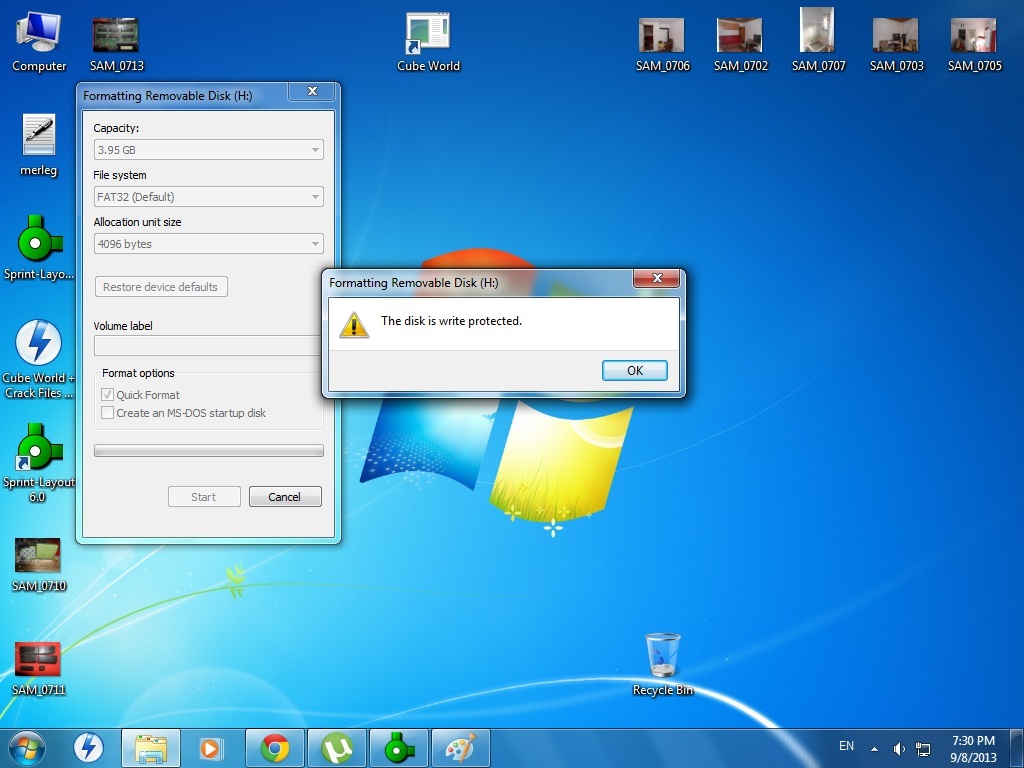Toggle Create an MS-DOS startup disk
Viewport: 1024px width, 768px height.
click(108, 413)
